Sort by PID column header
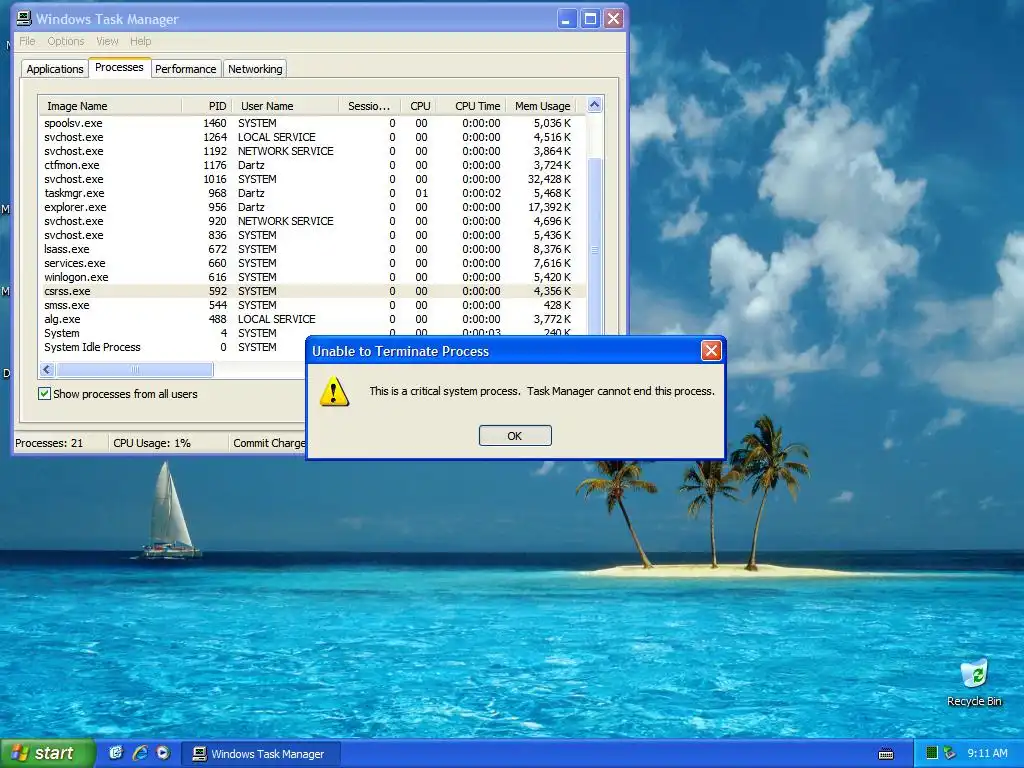The height and width of the screenshot is (768, 1024). click(x=206, y=106)
